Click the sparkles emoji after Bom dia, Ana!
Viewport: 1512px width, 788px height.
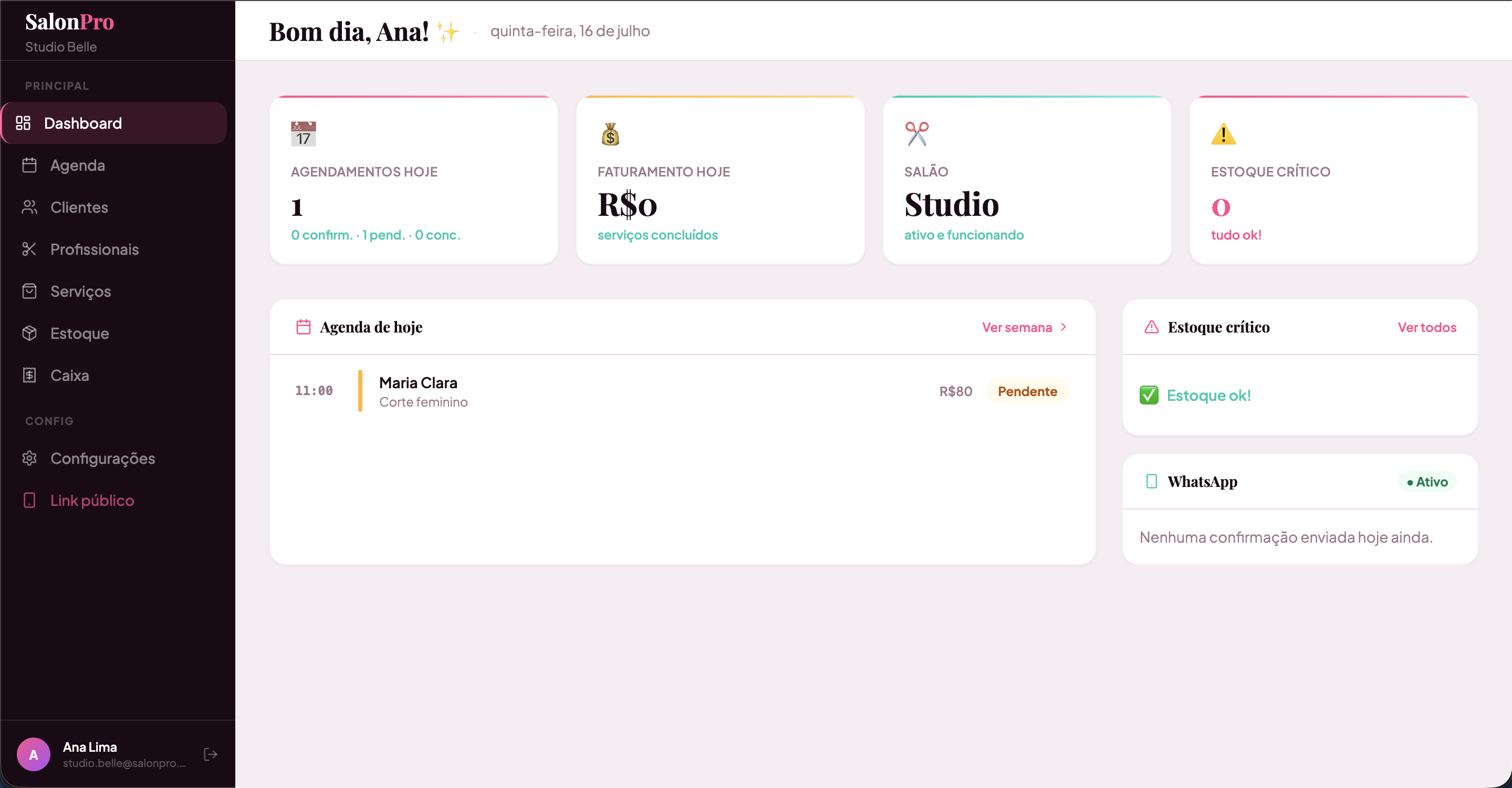pos(448,32)
